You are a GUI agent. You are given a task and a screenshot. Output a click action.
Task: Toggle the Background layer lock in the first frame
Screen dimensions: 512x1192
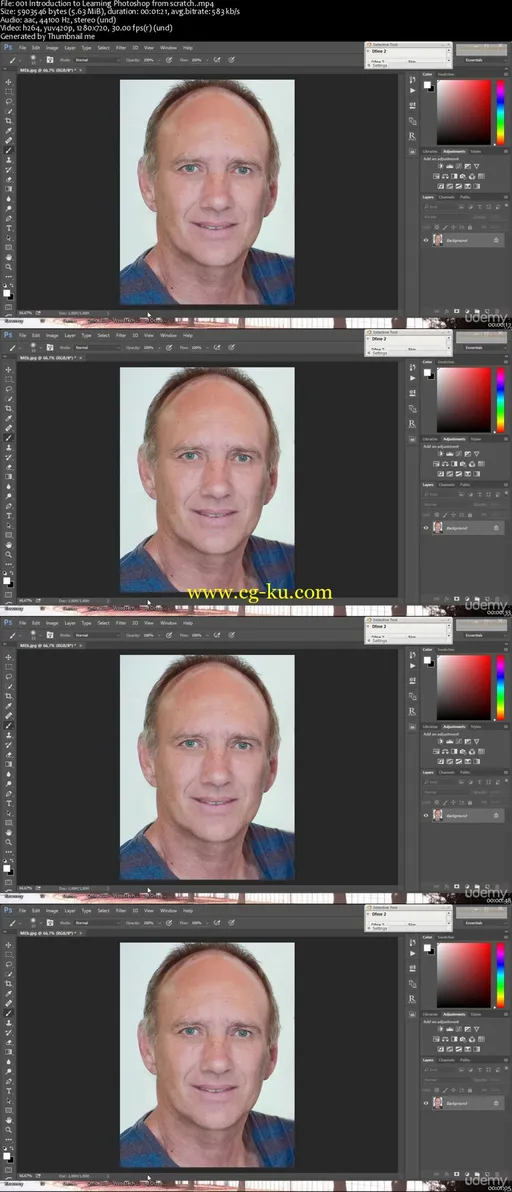coord(496,240)
